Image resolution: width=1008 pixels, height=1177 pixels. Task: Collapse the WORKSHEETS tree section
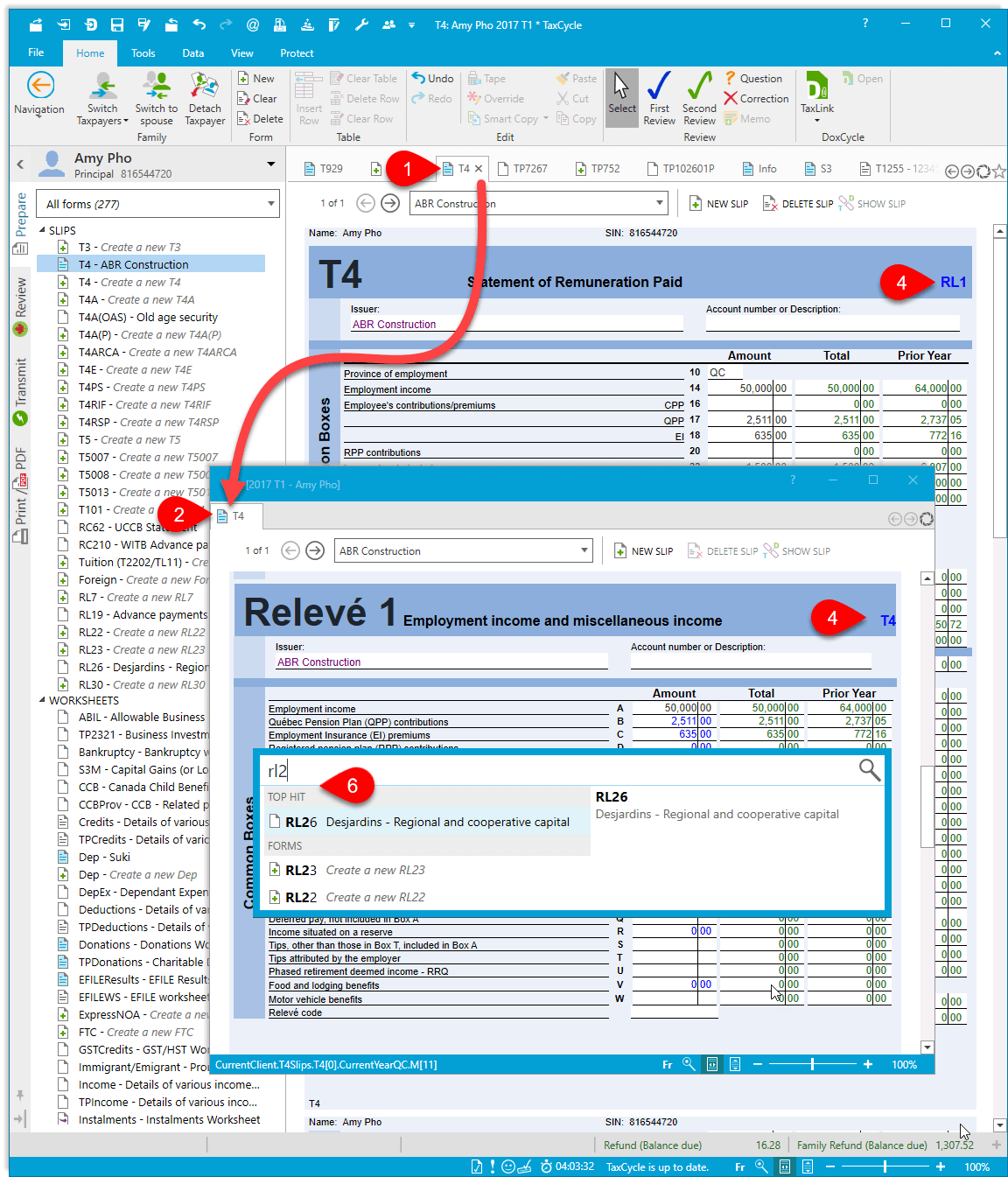[x=42, y=701]
